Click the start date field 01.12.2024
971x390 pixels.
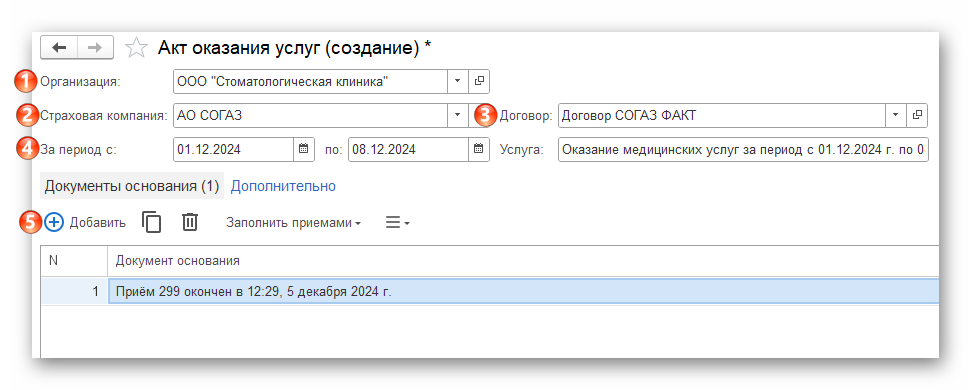[x=233, y=149]
